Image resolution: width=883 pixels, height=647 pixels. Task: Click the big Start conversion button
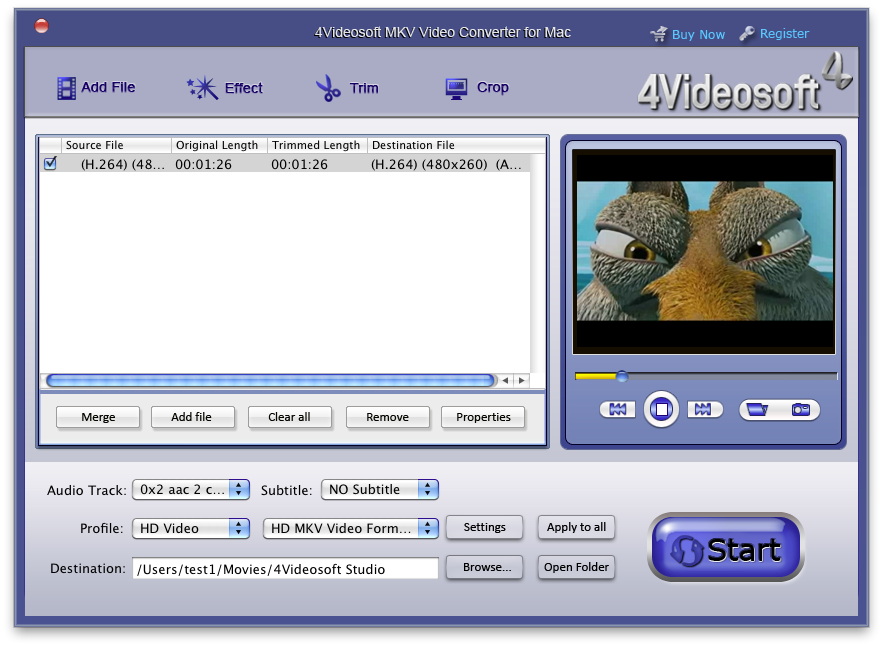(726, 547)
